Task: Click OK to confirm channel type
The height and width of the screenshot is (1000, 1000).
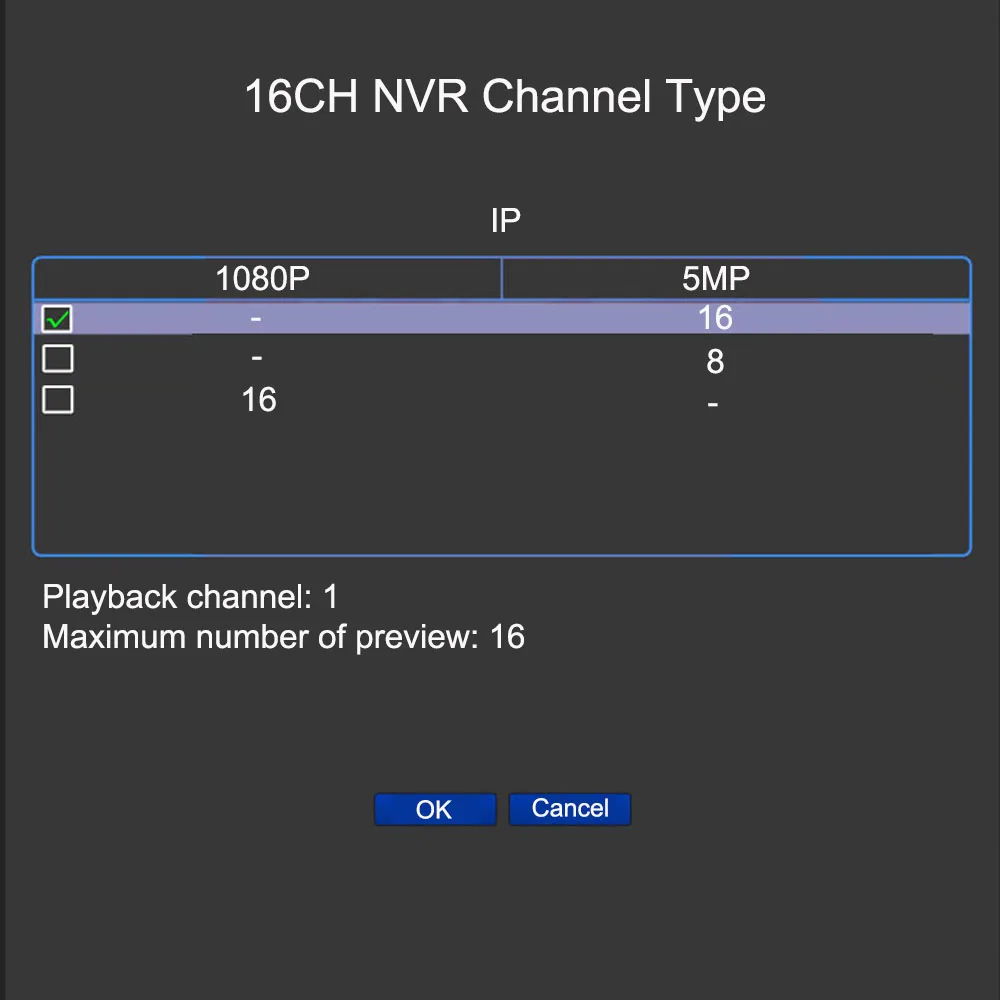Action: point(435,809)
